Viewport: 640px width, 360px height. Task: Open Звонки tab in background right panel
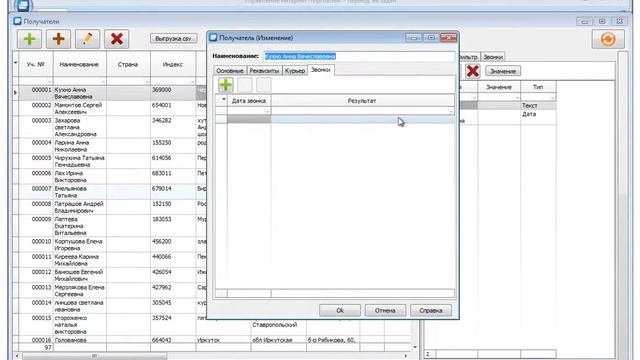click(x=493, y=57)
